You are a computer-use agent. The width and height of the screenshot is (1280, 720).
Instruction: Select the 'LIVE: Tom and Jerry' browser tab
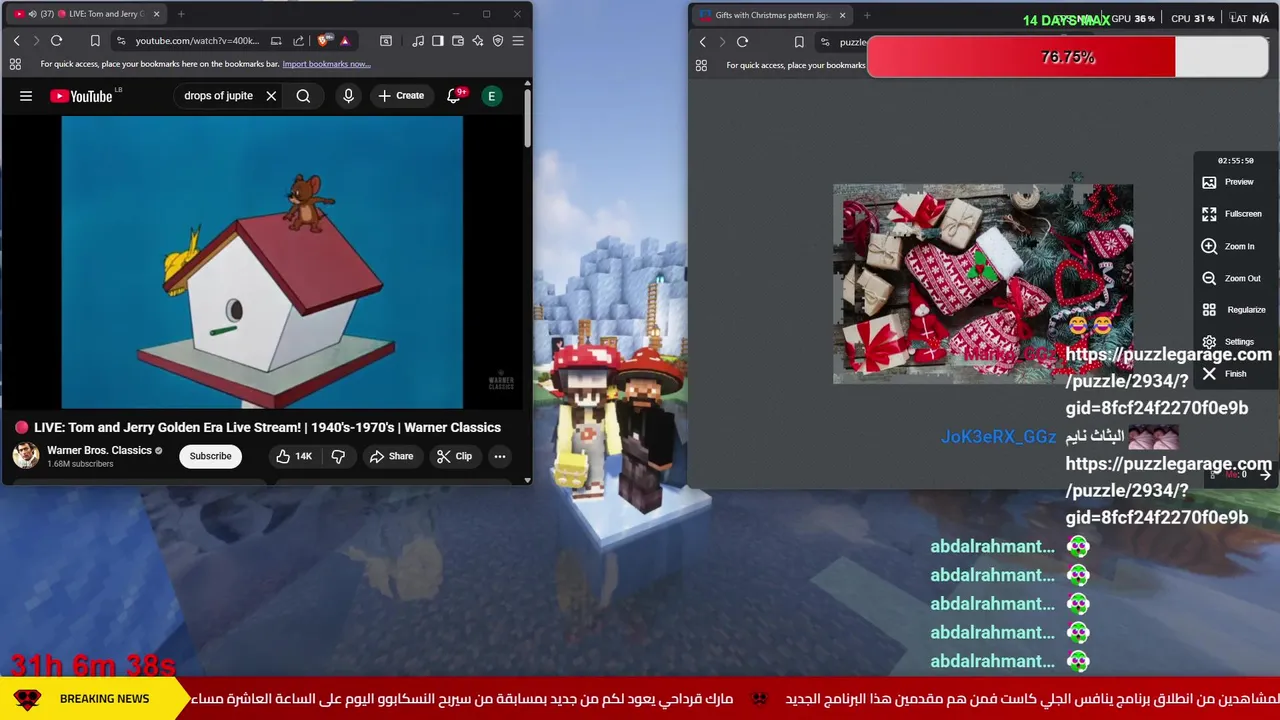tap(88, 14)
